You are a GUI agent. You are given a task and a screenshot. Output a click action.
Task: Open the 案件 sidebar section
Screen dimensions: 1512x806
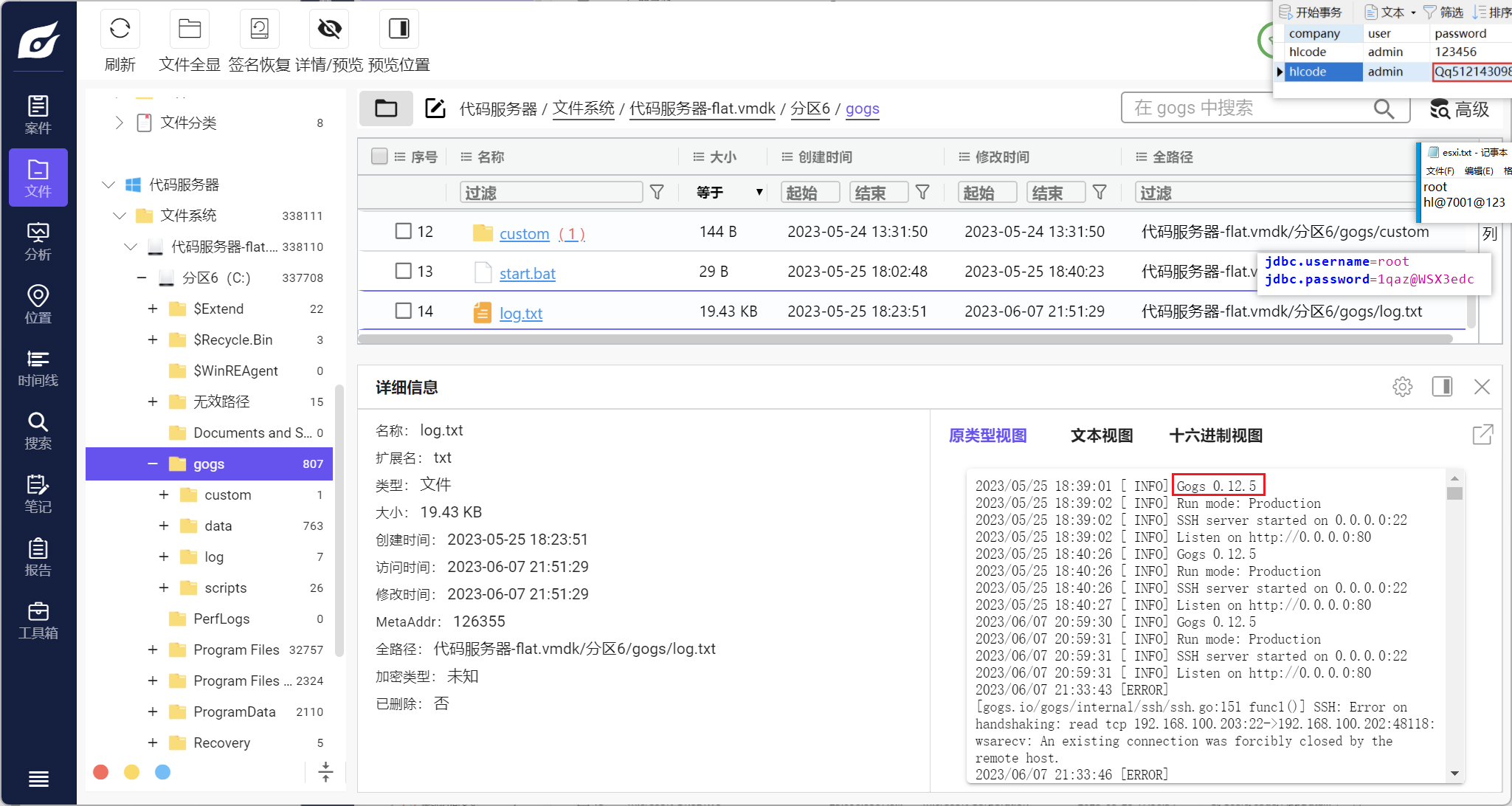click(38, 114)
